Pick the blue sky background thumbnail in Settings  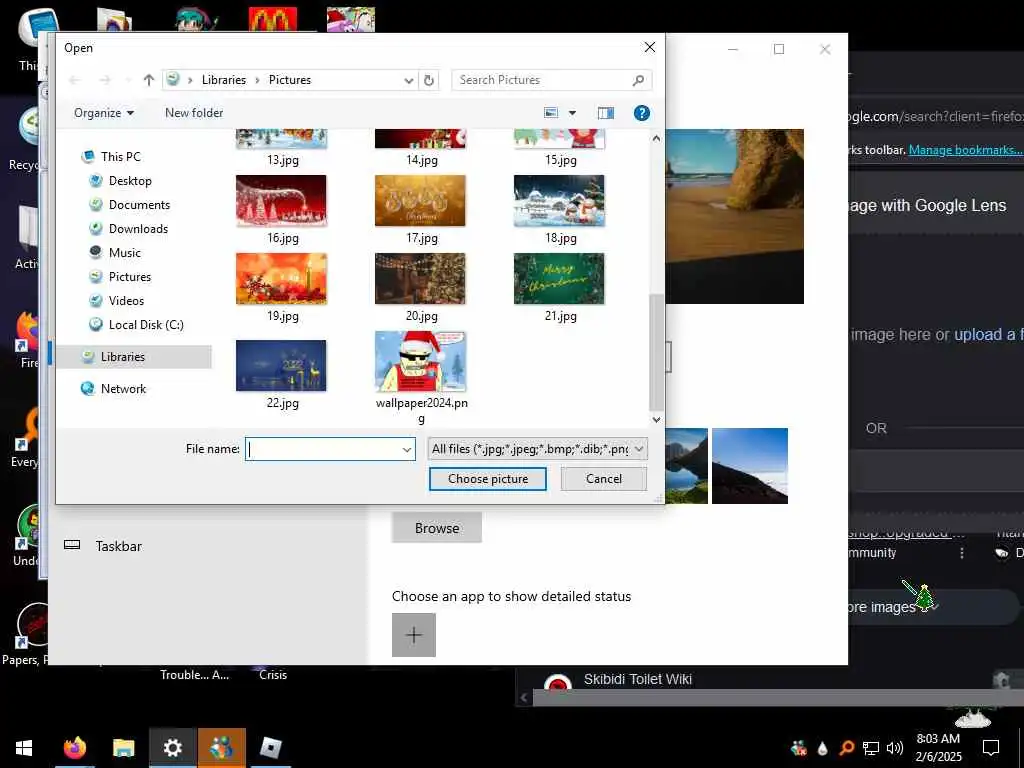[x=750, y=466]
